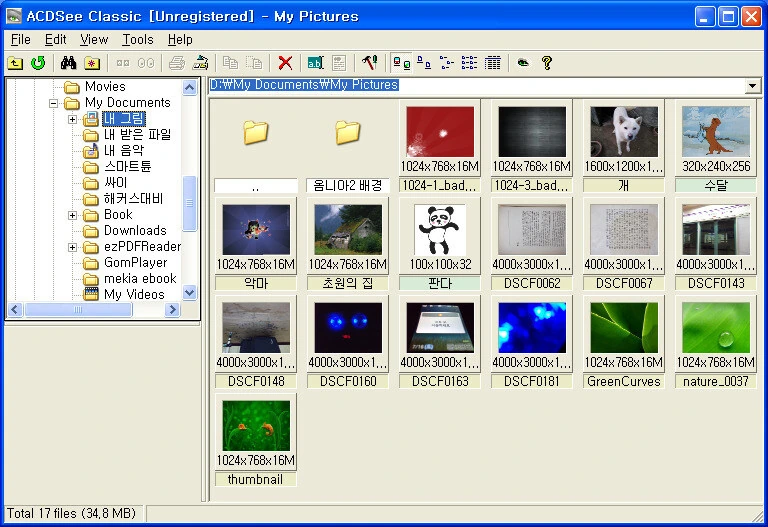This screenshot has height=527, width=768.
Task: Select the DSCF0160 blue lights thumbnail
Action: coord(348,342)
